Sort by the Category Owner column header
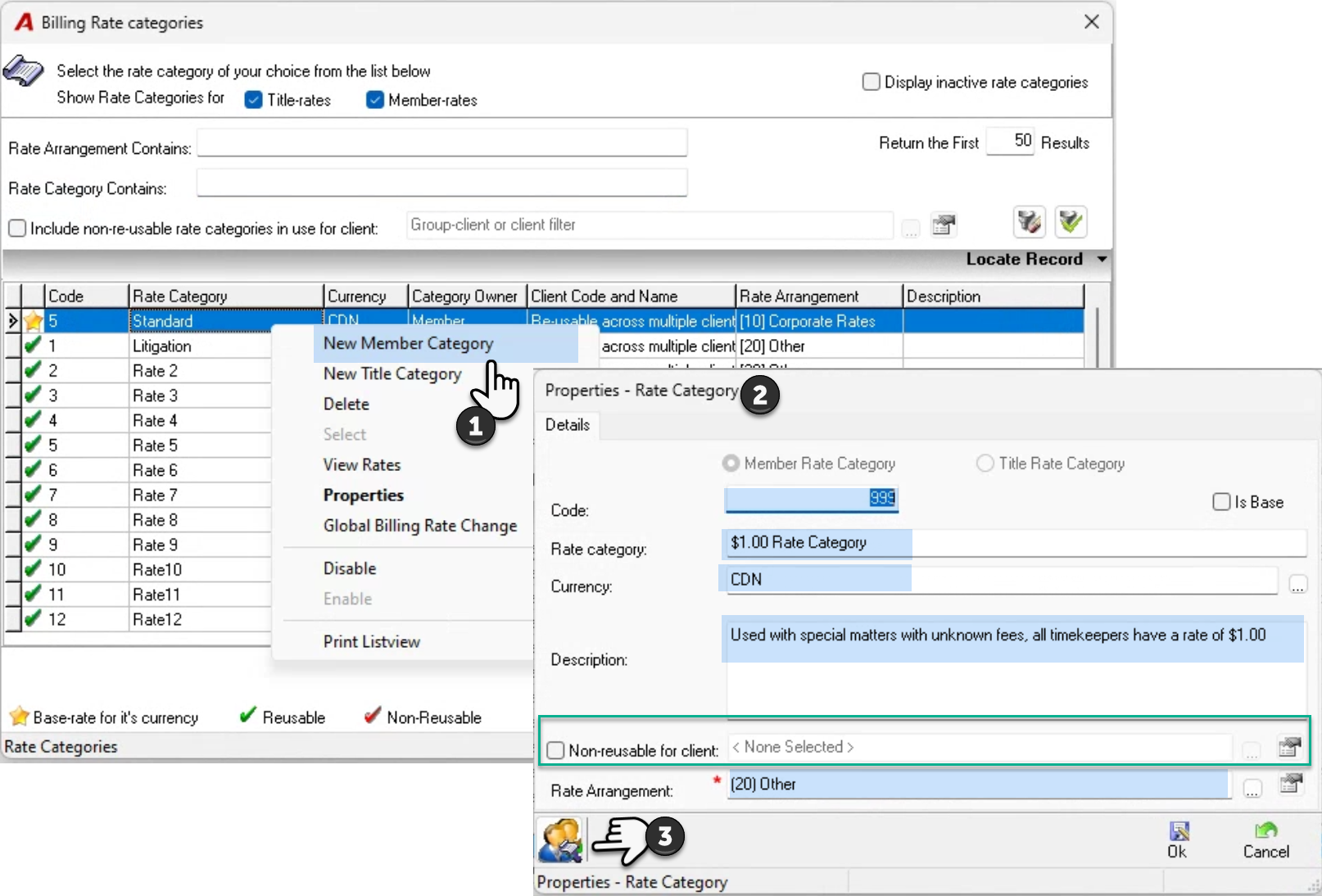This screenshot has height=896, width=1322. click(x=466, y=296)
